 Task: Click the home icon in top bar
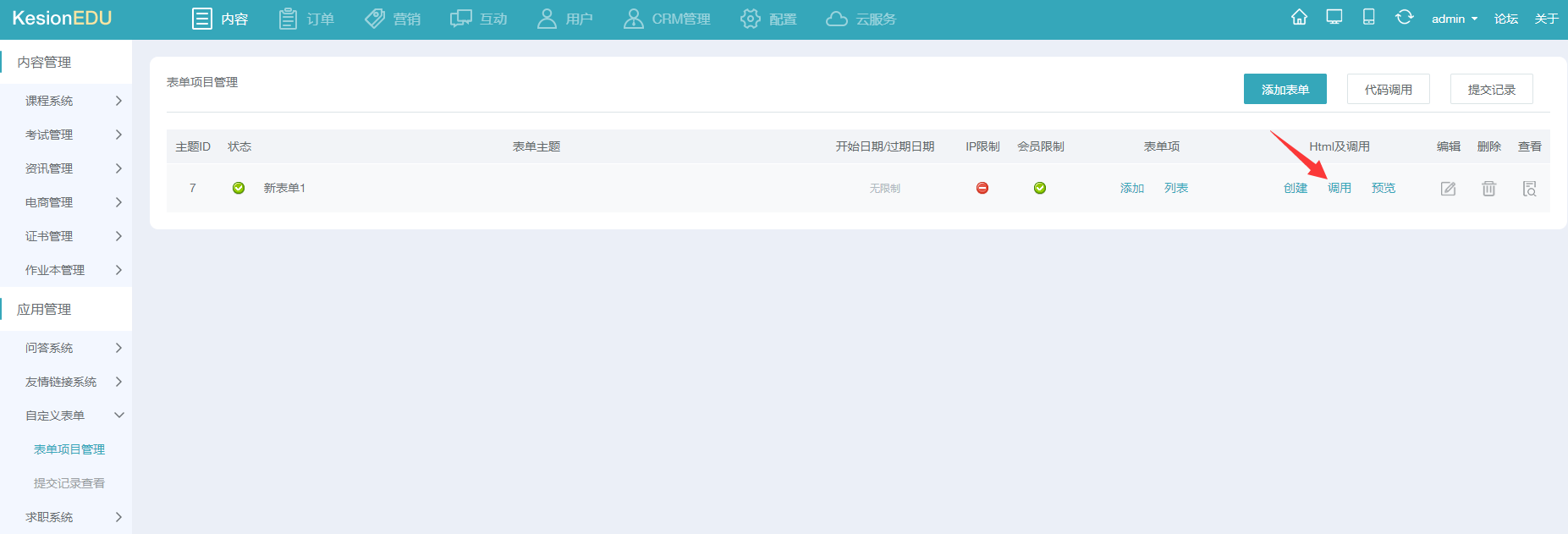[1299, 18]
